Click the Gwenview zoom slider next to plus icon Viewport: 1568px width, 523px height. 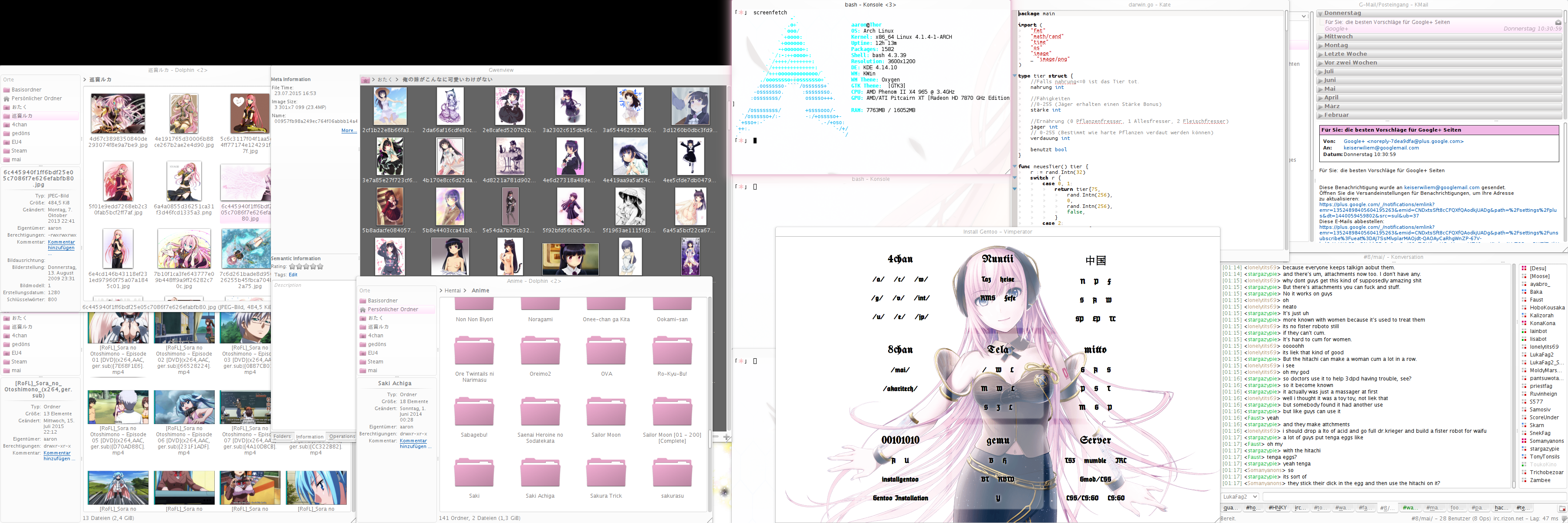click(716, 438)
